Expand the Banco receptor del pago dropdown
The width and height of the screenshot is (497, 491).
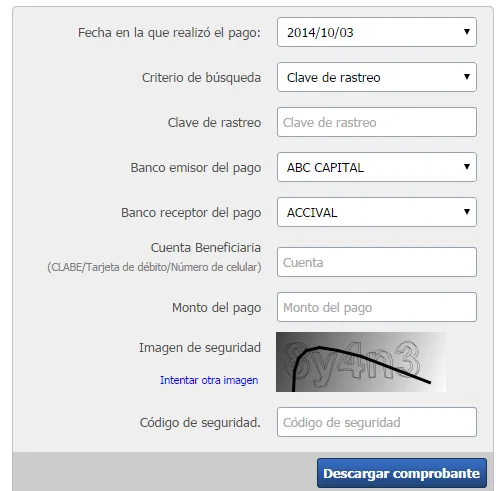click(377, 212)
